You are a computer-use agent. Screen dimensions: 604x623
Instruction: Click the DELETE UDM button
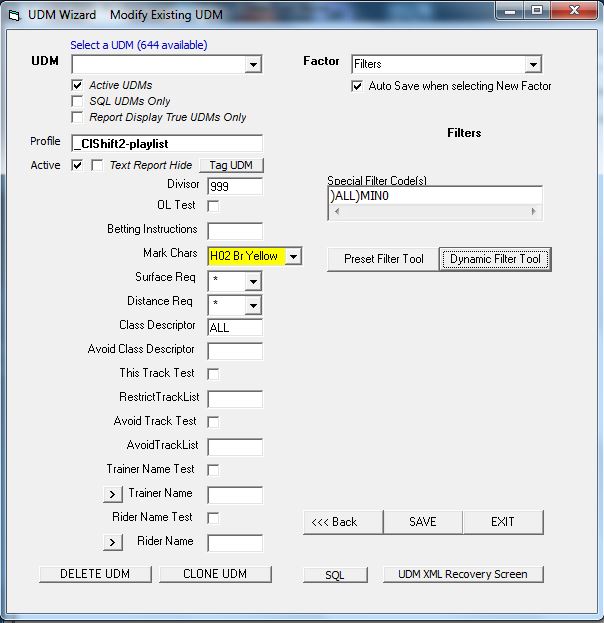(95, 574)
